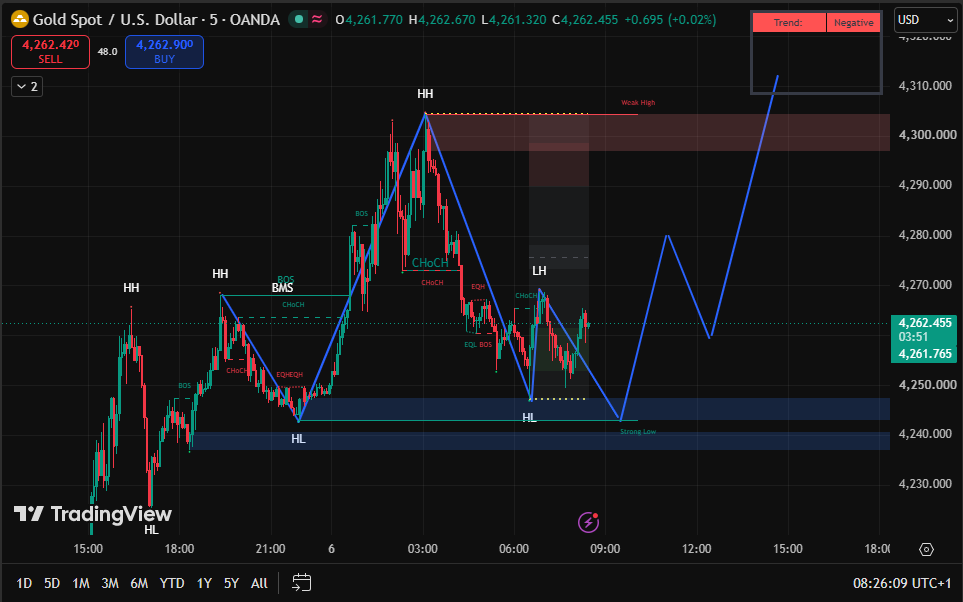963x602 pixels.
Task: Click the 18:00 time label near left side
Action: [179, 549]
